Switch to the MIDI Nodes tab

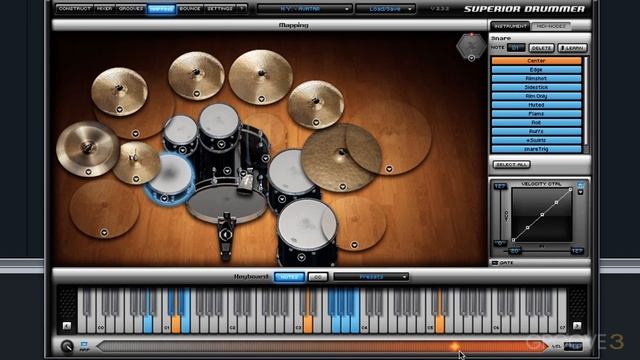(551, 26)
